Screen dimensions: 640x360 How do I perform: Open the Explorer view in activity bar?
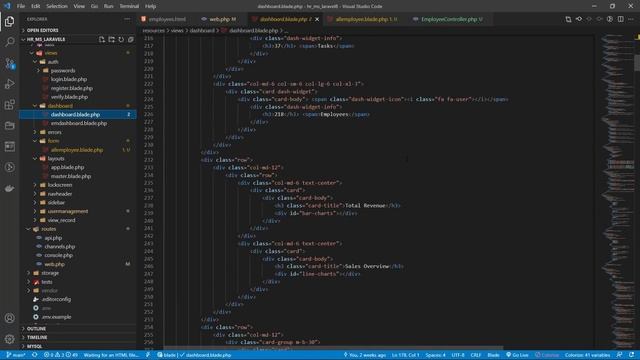tap(9, 21)
